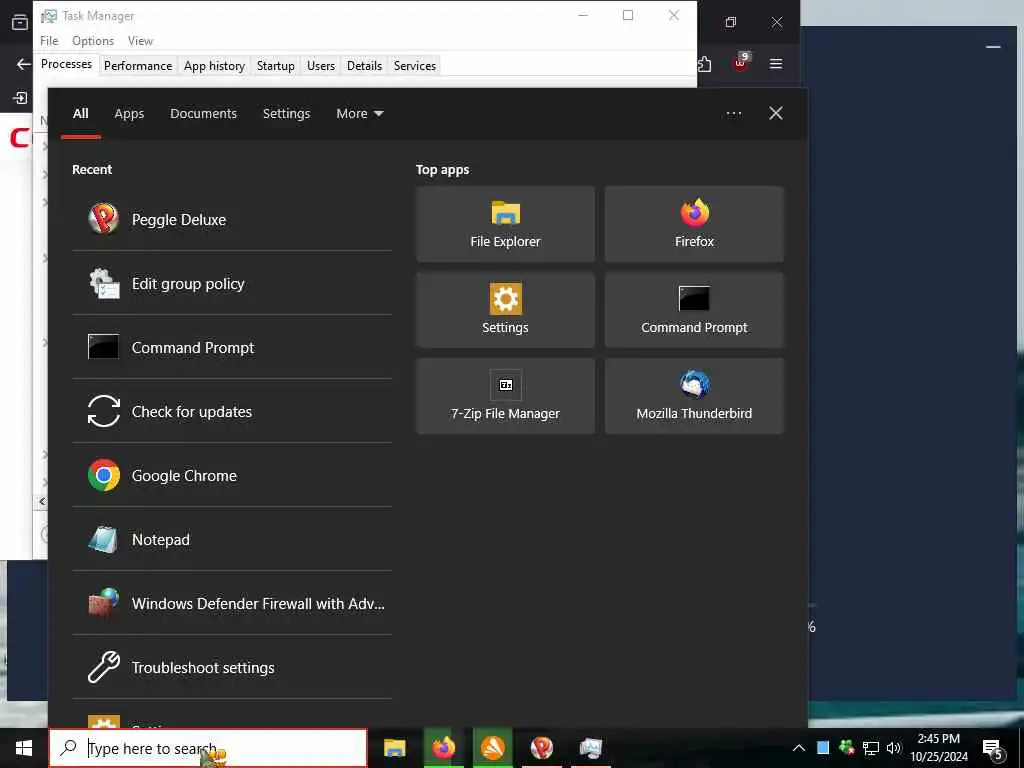The image size is (1024, 768).
Task: Click the blue square tray icon
Action: coord(823,748)
